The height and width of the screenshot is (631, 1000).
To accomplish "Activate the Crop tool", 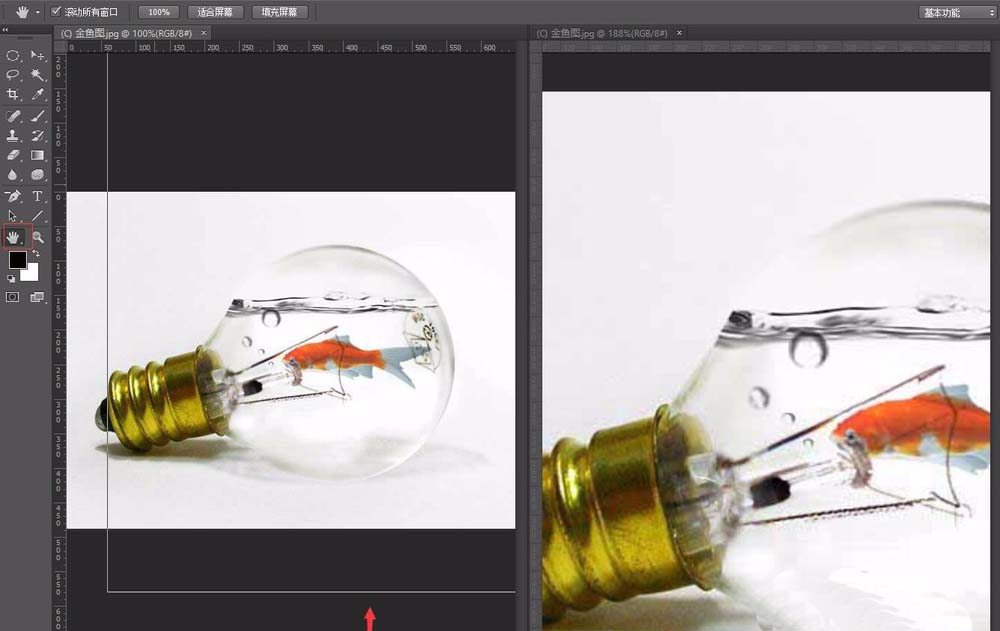I will click(14, 95).
